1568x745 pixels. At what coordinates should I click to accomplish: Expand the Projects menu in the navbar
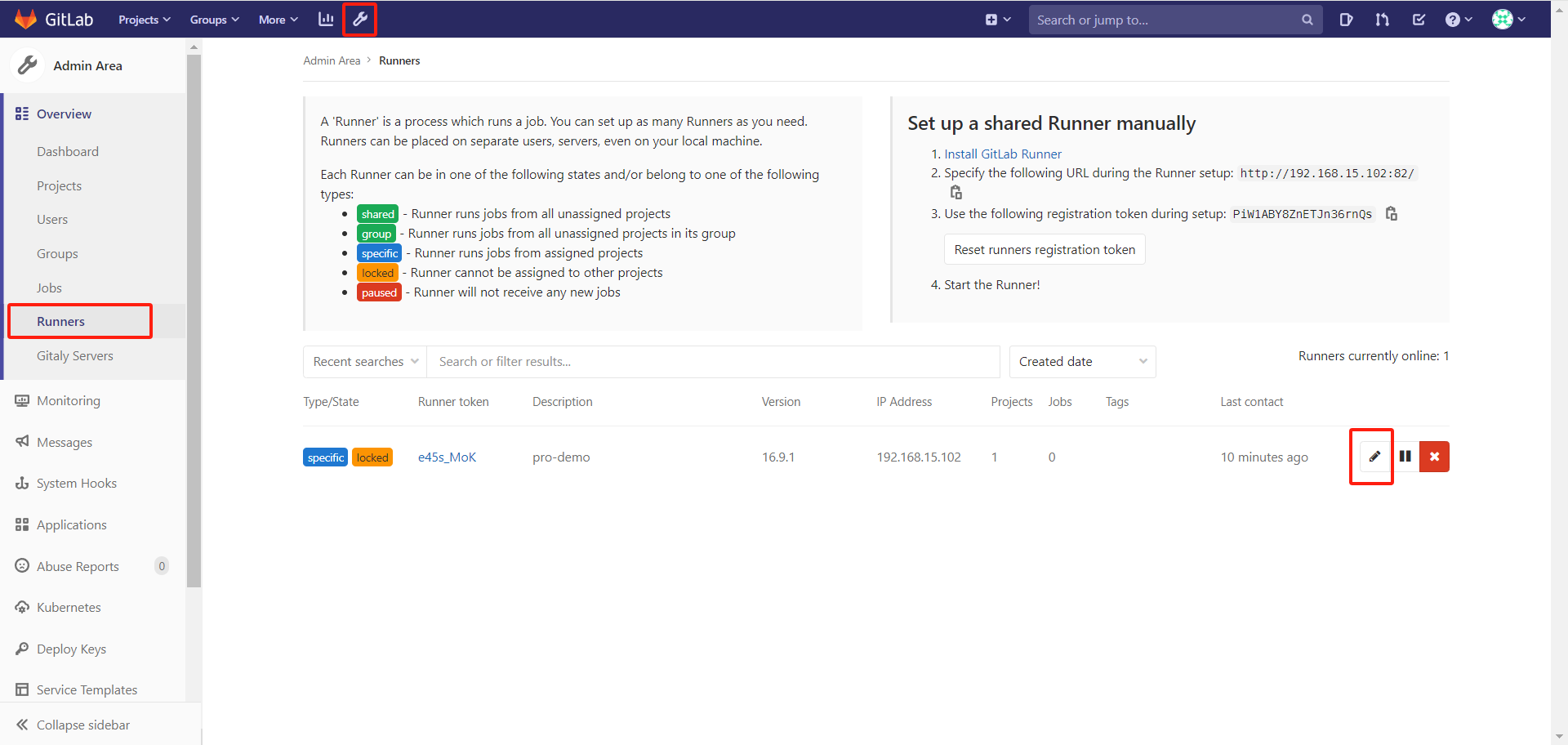click(x=144, y=19)
